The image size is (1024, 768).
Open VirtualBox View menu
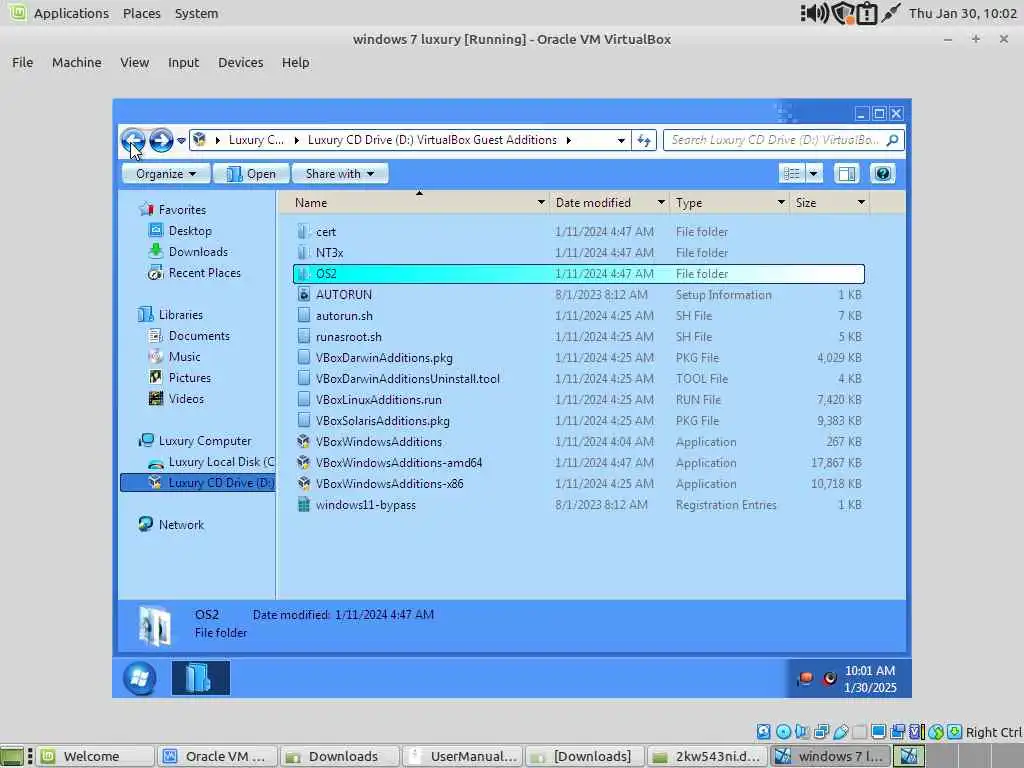pos(135,63)
